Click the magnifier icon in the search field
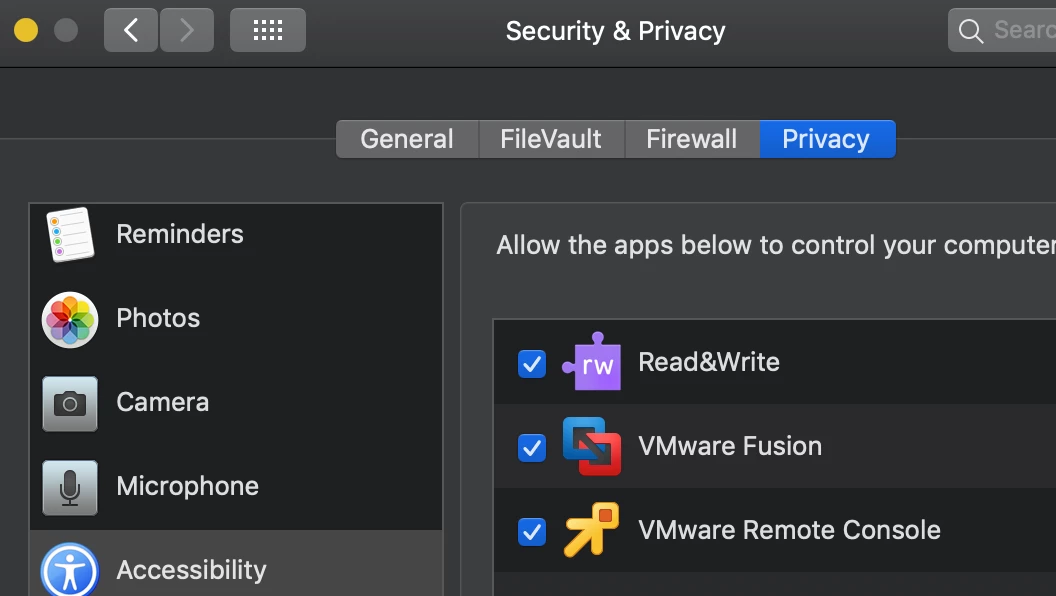 (970, 31)
